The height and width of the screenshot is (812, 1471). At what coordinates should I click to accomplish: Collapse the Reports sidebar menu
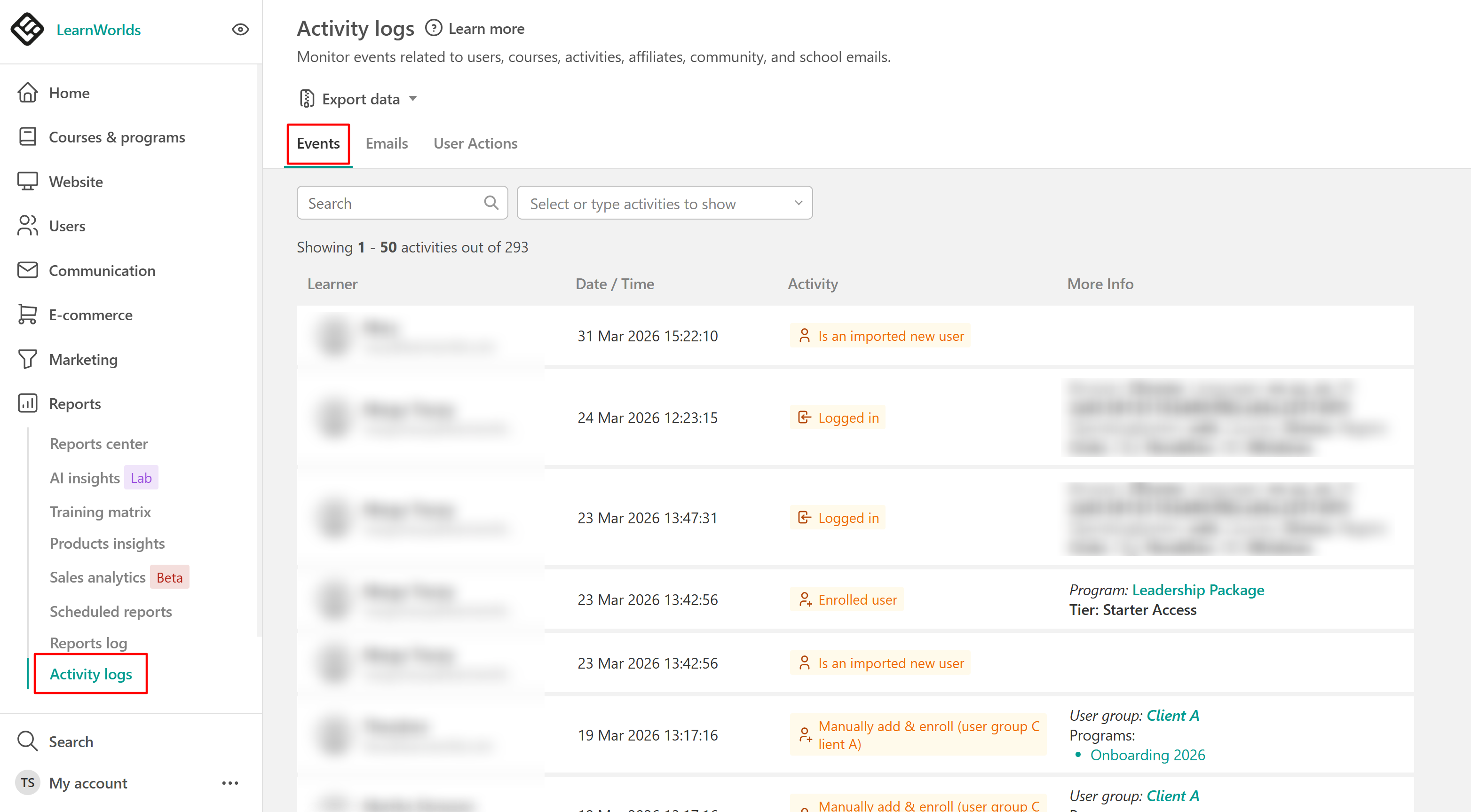pos(74,403)
